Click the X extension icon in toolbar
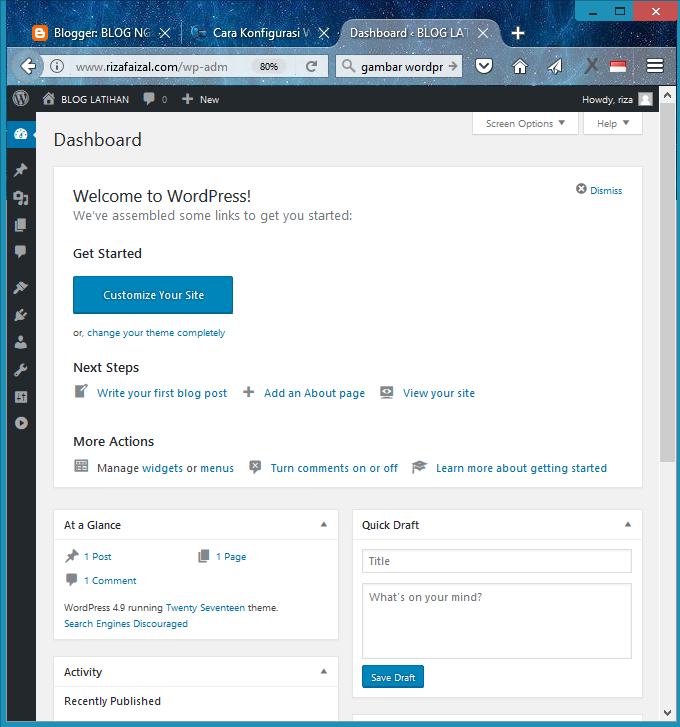The image size is (680, 727). coord(591,66)
